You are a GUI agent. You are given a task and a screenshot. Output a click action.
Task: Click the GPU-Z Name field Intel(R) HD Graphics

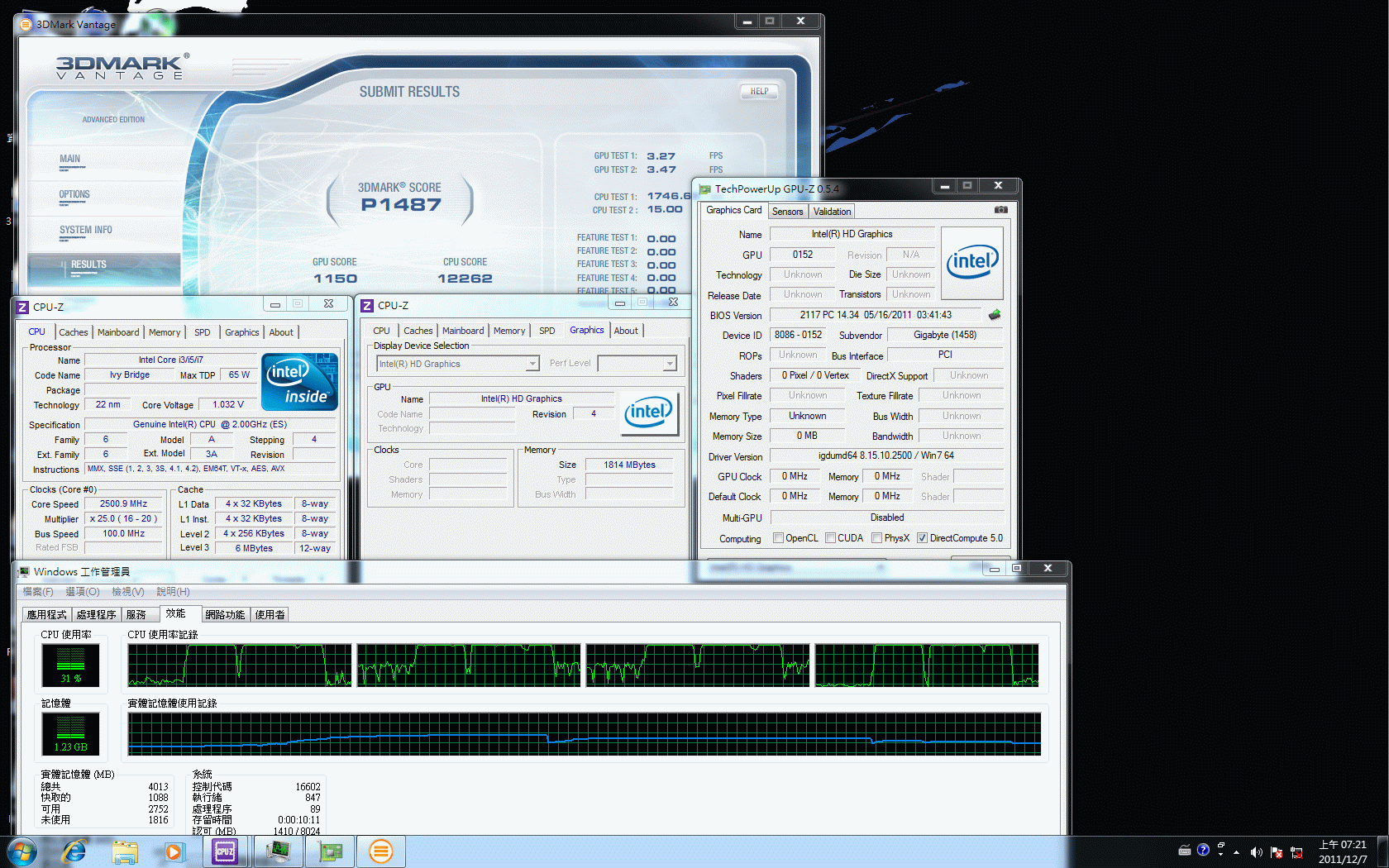852,235
